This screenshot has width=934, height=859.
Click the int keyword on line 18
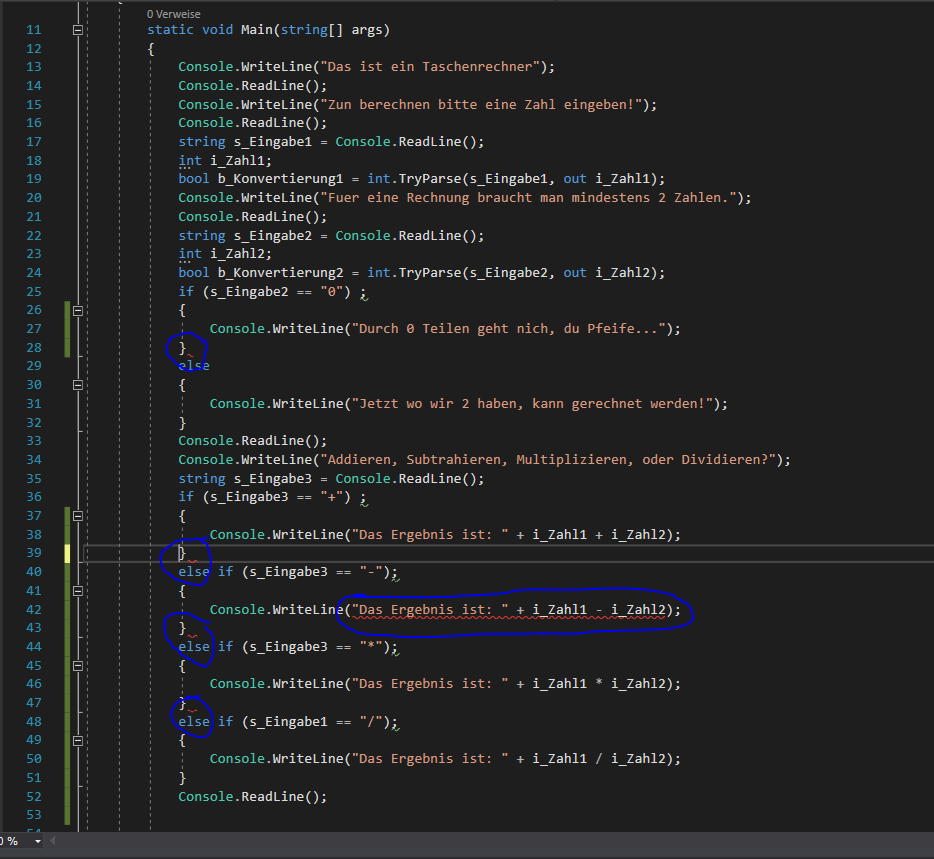coord(189,160)
